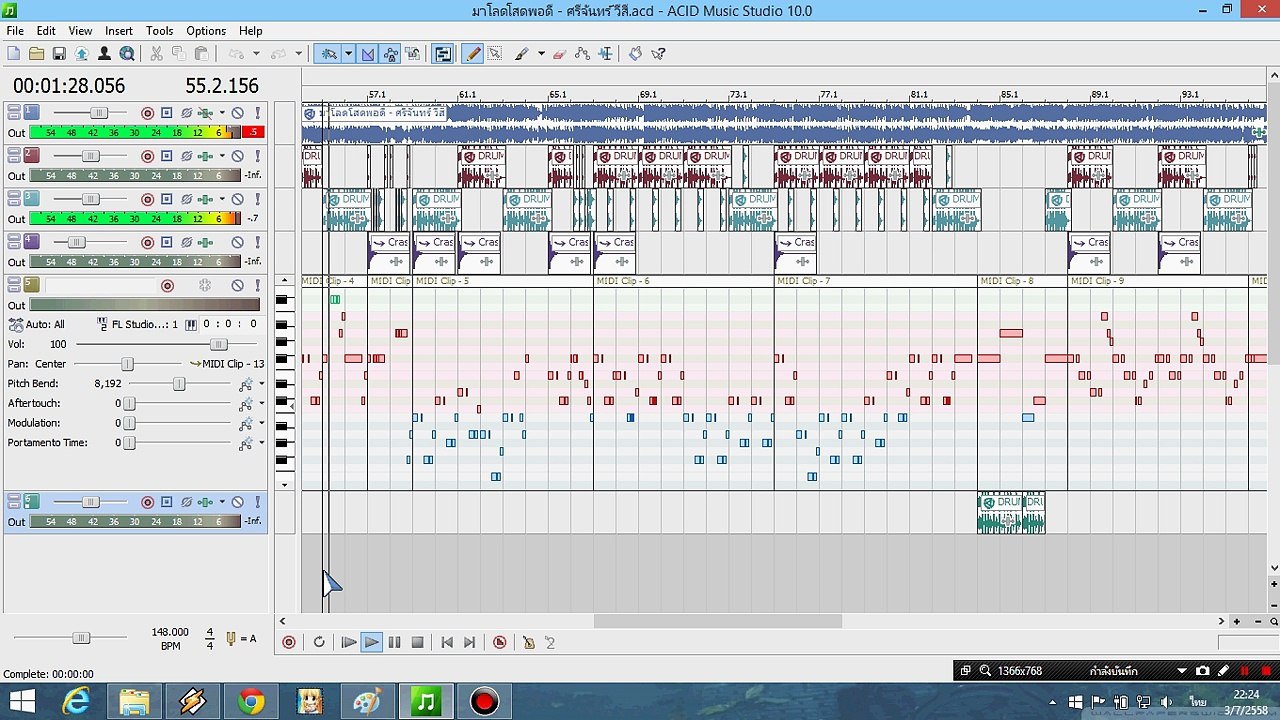
Task: Adjust track 2 volume slider
Action: point(90,156)
